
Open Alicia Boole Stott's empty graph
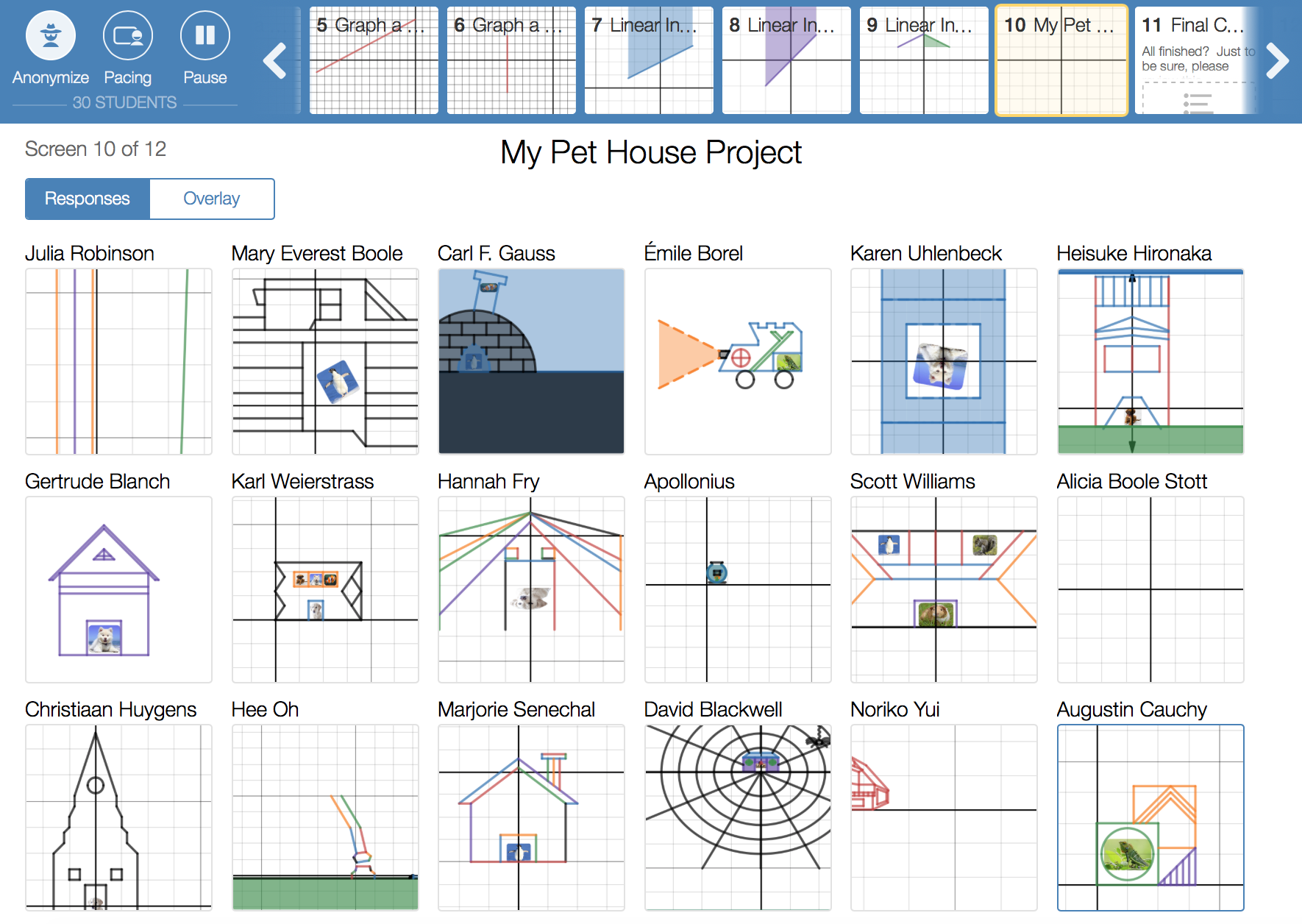pyautogui.click(x=1150, y=589)
